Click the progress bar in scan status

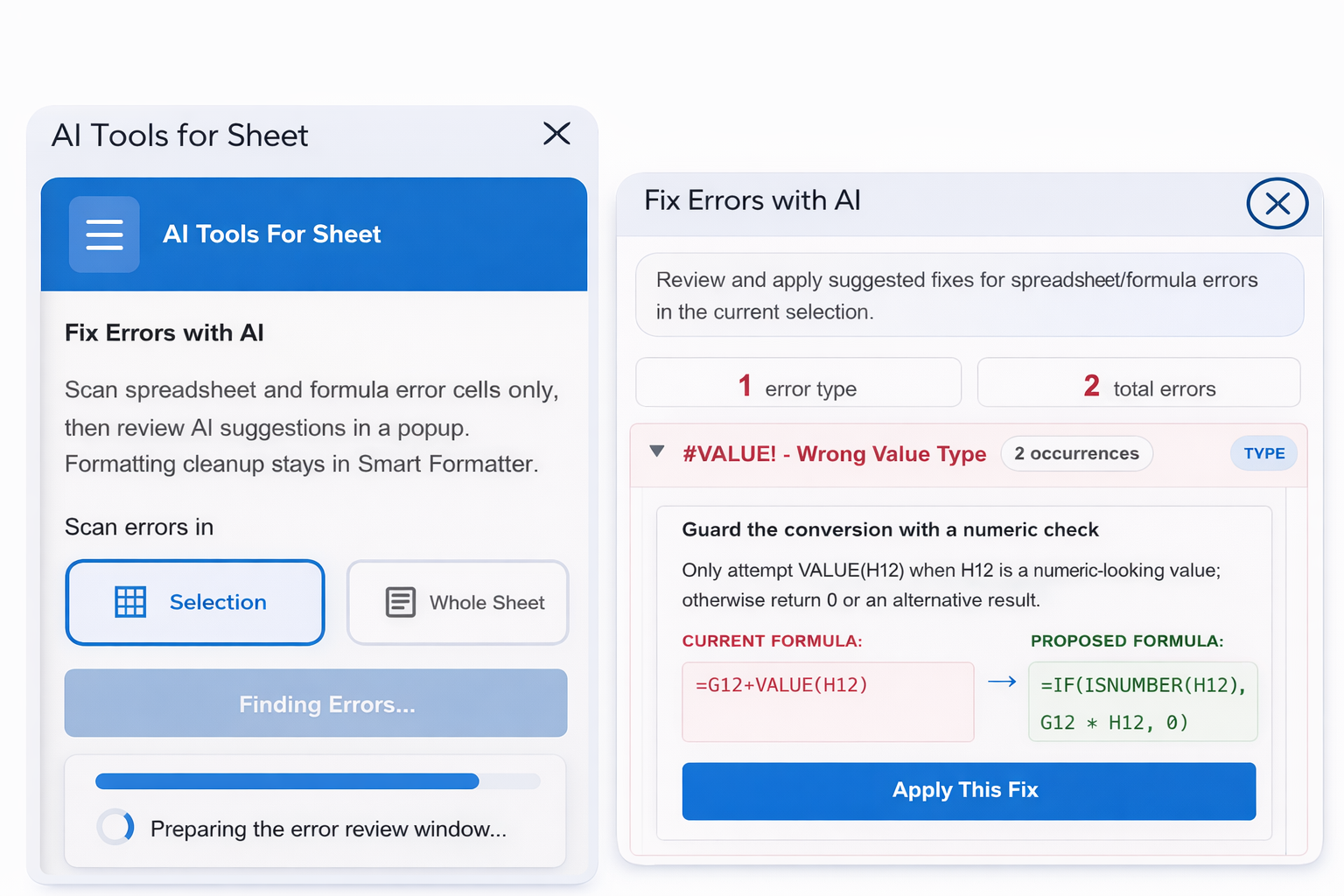318,781
